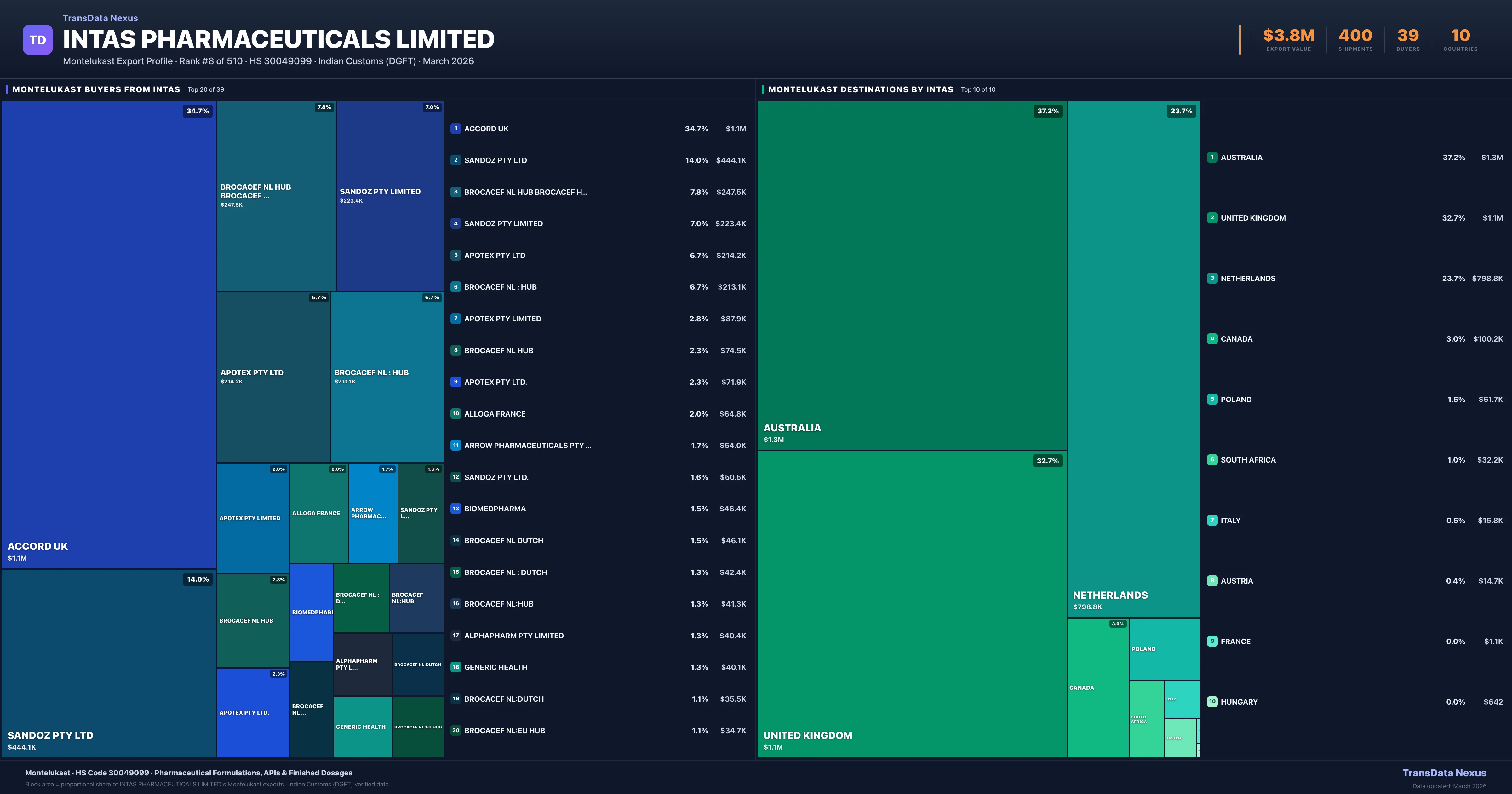Click the SANDOZ PTY LTD treemap tile
This screenshot has height=794, width=1512.
click(109, 664)
